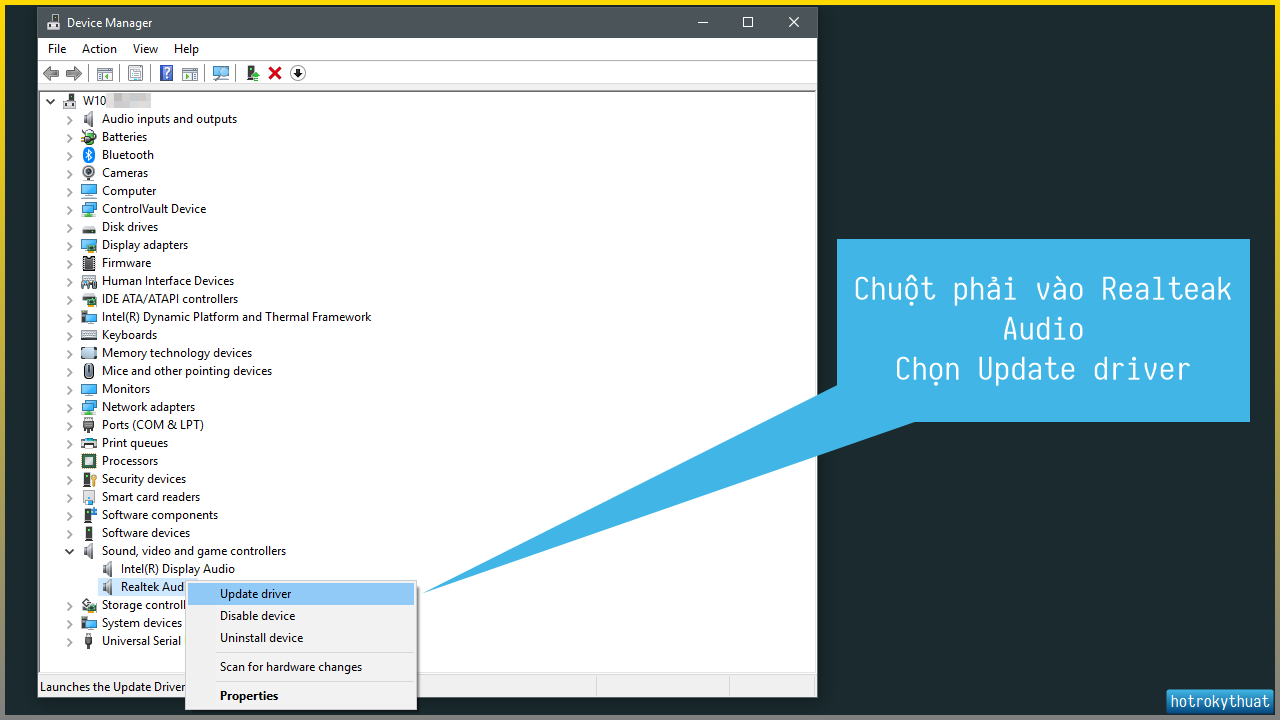This screenshot has height=720, width=1280.
Task: Click the Security devices key icon
Action: coord(89,479)
